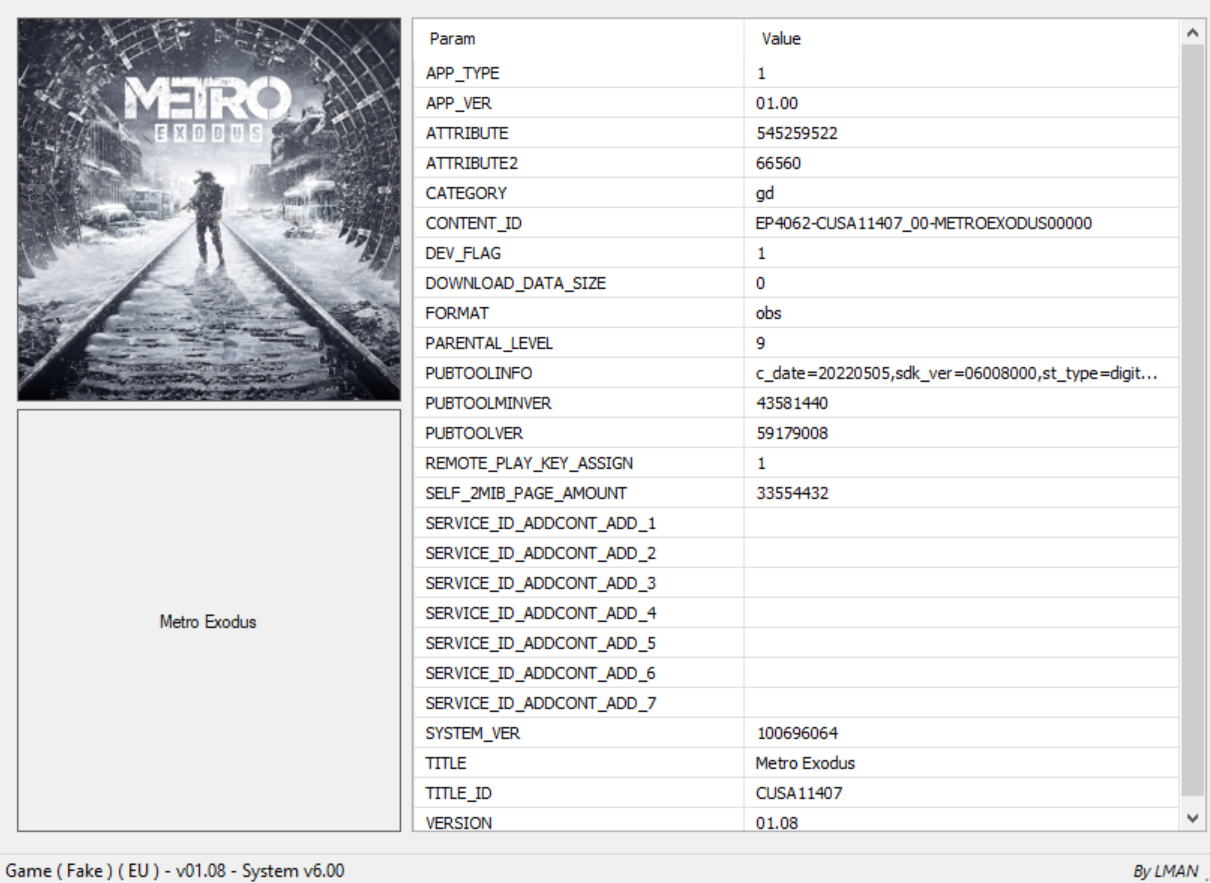Viewport: 1210px width, 883px height.
Task: Click value 59179008
Action: click(x=792, y=433)
